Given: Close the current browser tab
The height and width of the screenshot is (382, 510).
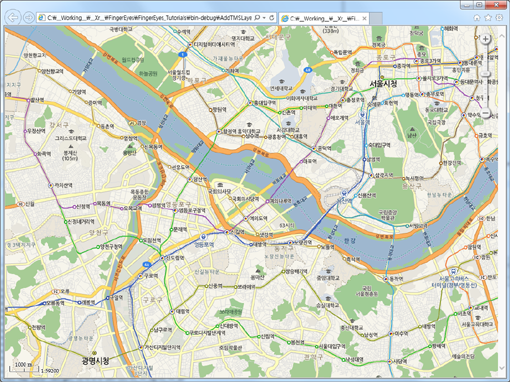Looking at the screenshot, I should point(364,19).
